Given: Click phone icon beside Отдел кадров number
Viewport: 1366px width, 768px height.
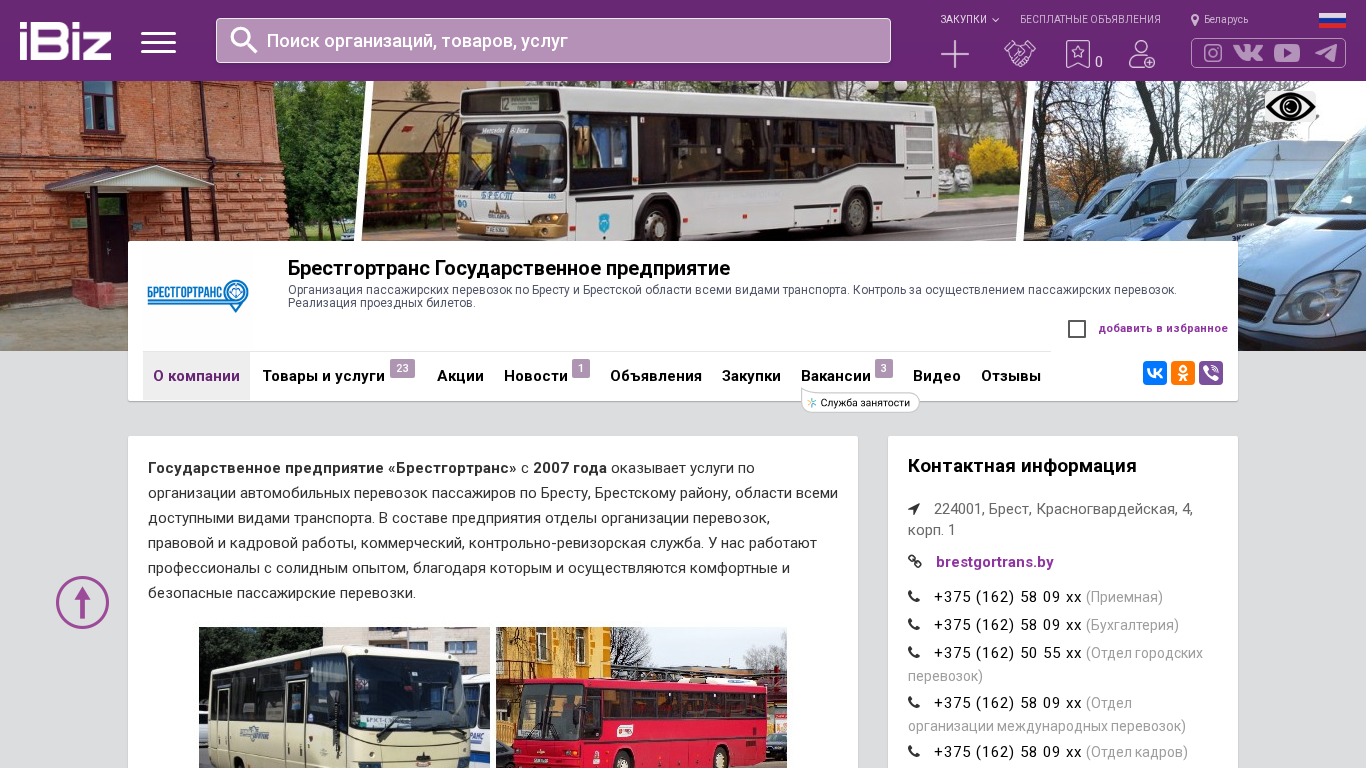Looking at the screenshot, I should (x=914, y=752).
